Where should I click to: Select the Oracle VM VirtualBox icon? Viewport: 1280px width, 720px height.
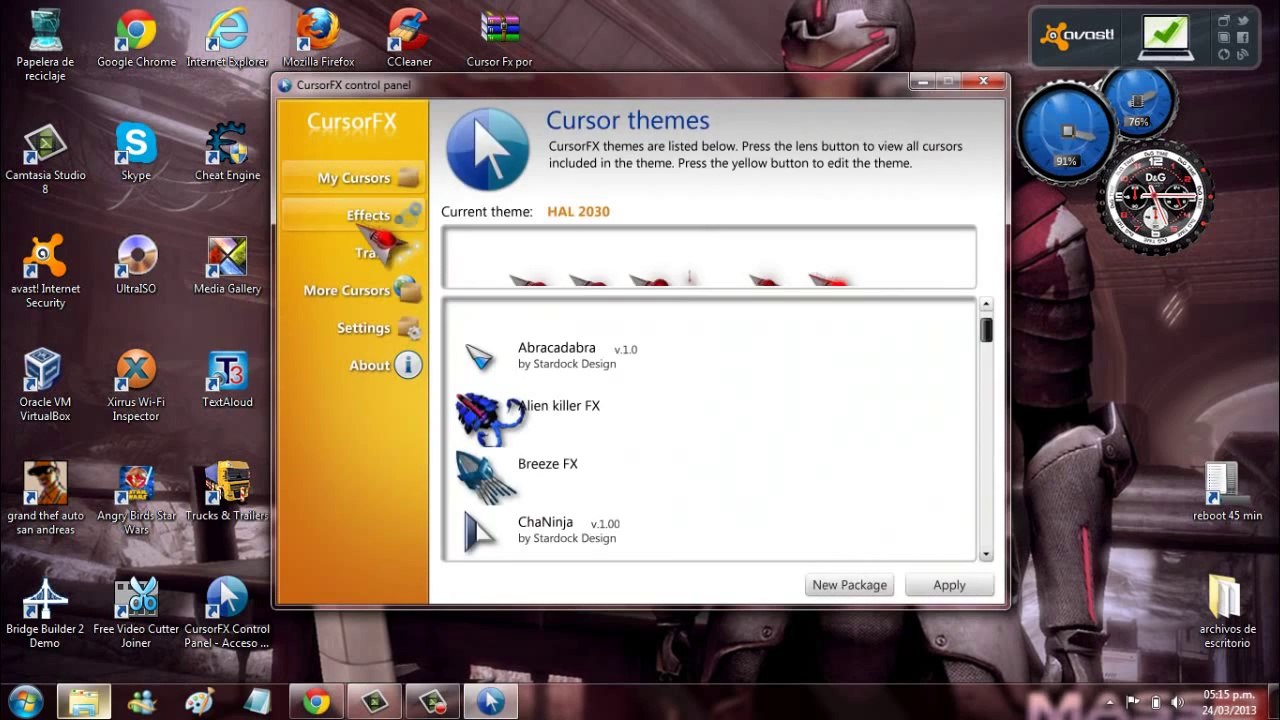click(45, 386)
